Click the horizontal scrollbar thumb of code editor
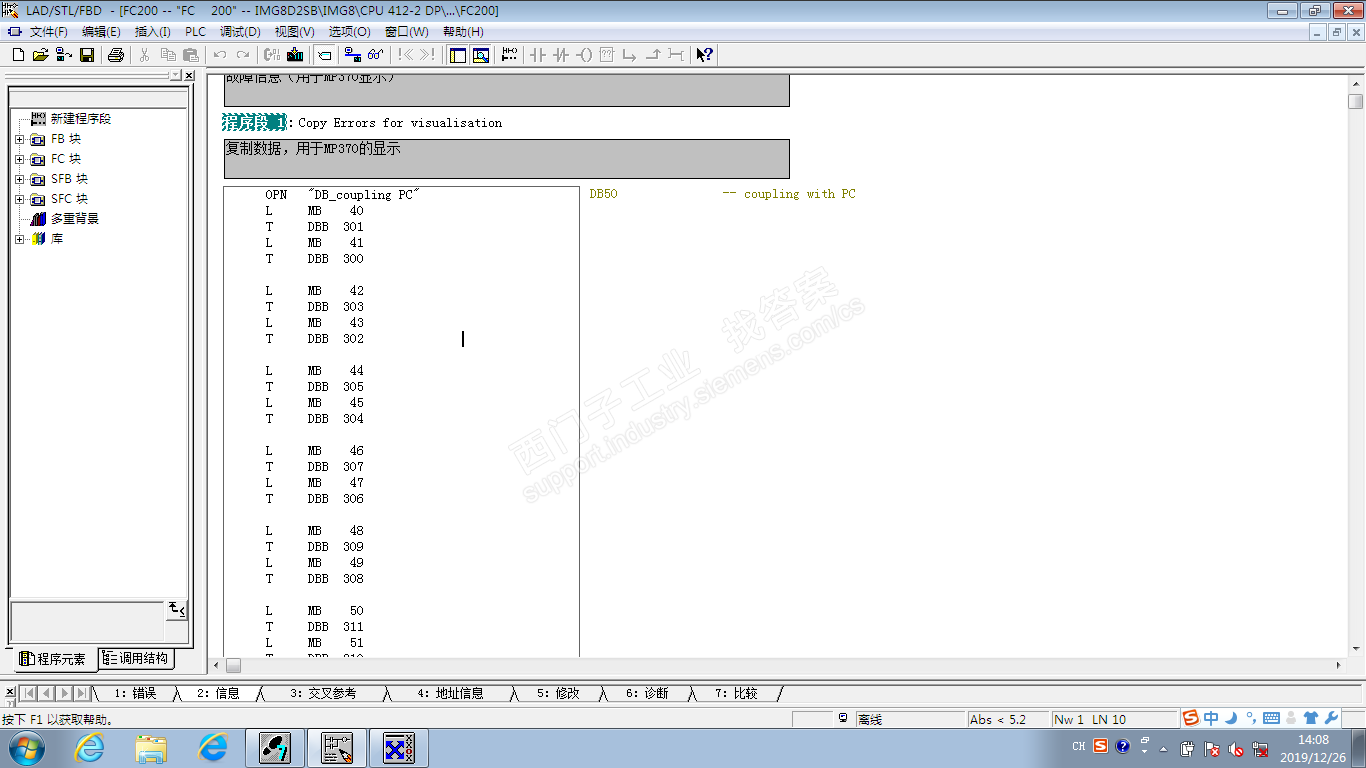This screenshot has width=1366, height=768. click(233, 665)
